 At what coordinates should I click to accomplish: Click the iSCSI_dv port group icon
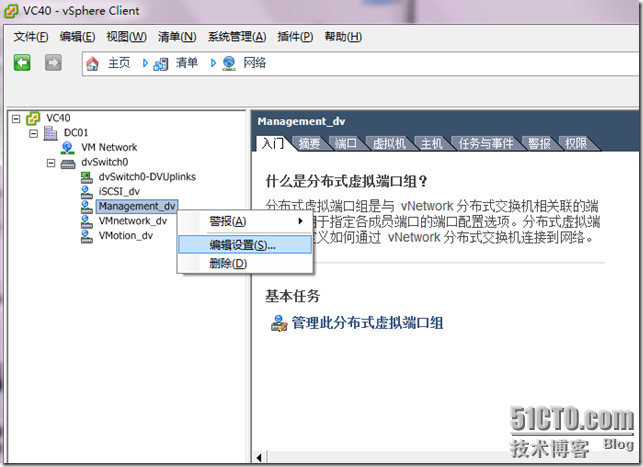pyautogui.click(x=87, y=191)
